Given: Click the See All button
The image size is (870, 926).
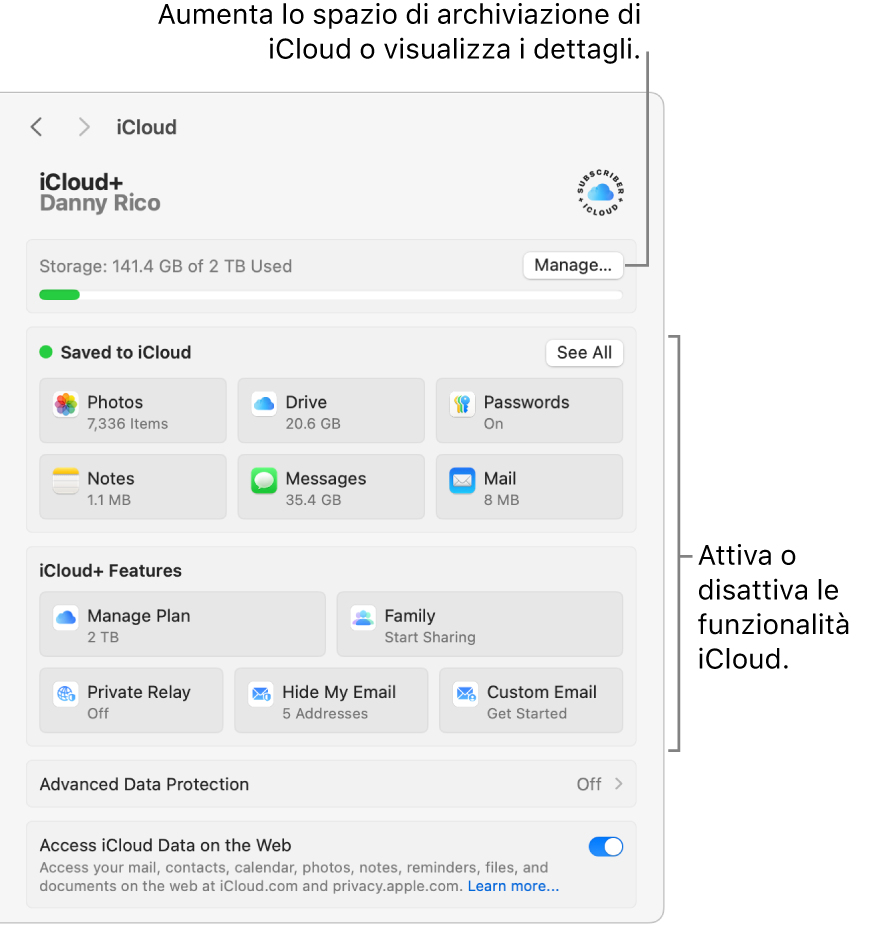Looking at the screenshot, I should pos(584,353).
